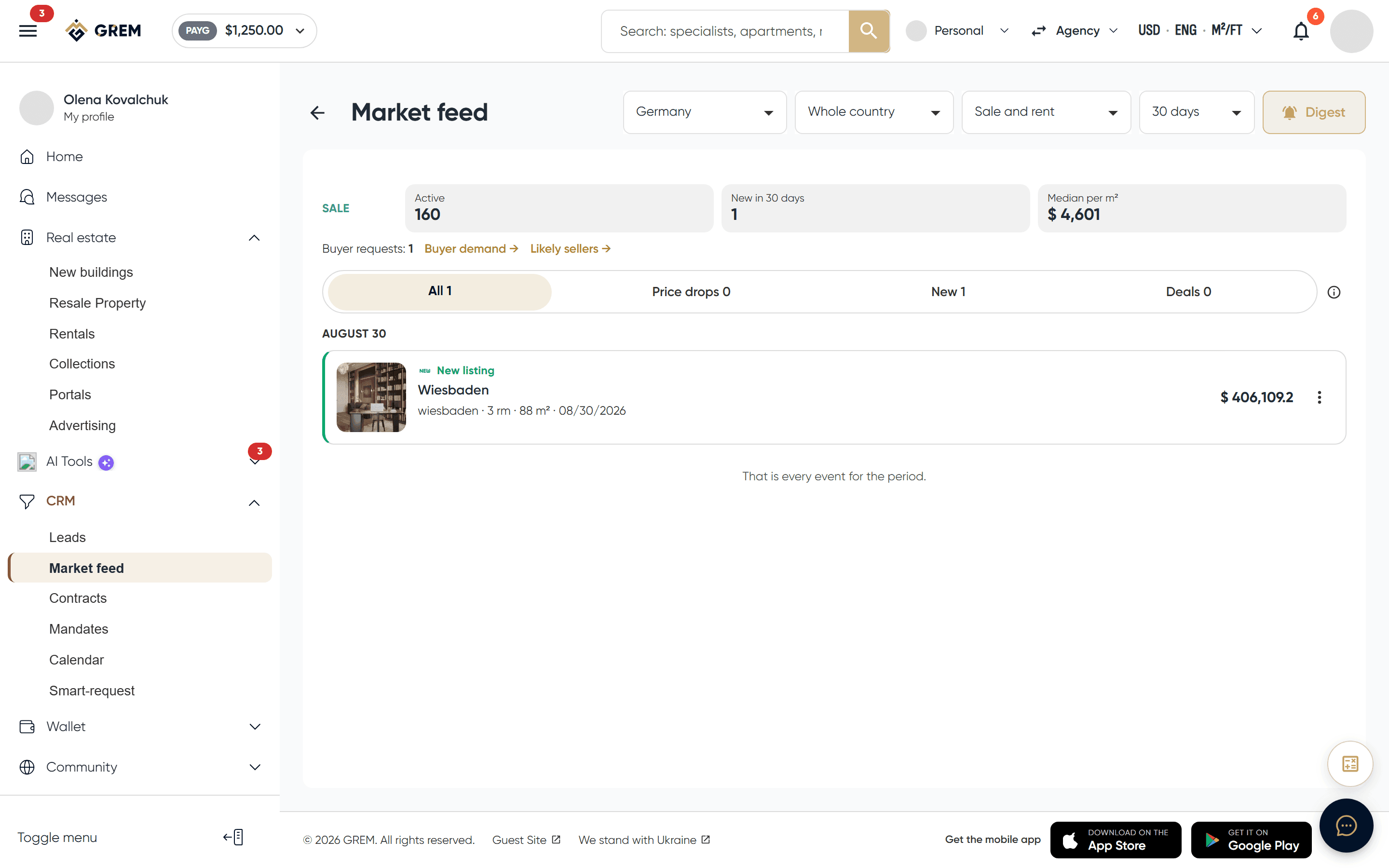Expand the Community section chevron

click(x=255, y=767)
